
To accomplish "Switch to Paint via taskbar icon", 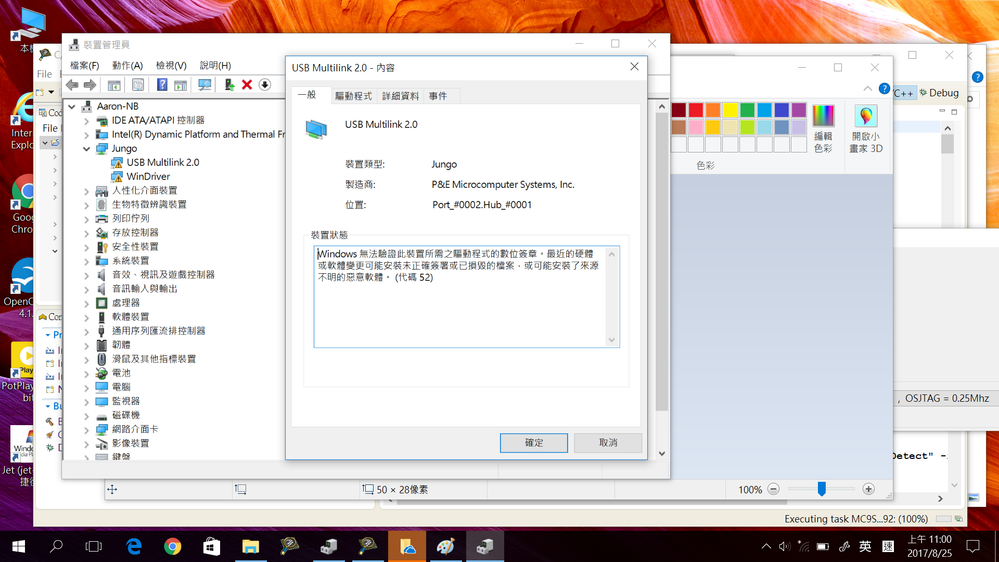I will pos(445,546).
